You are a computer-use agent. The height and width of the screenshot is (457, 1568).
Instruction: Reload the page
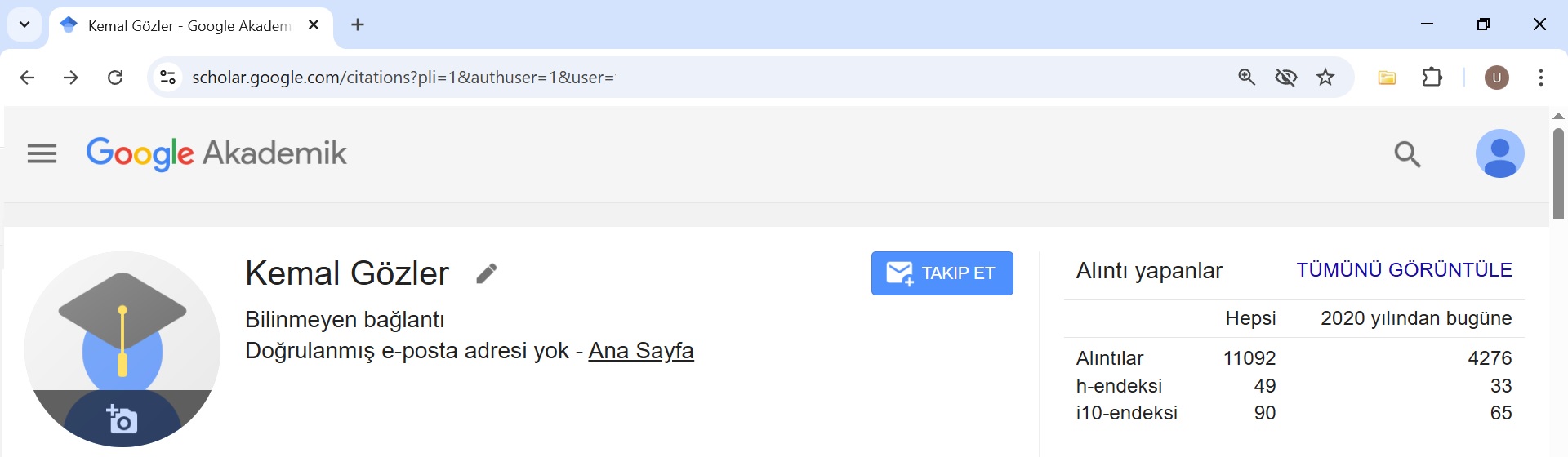pos(115,78)
